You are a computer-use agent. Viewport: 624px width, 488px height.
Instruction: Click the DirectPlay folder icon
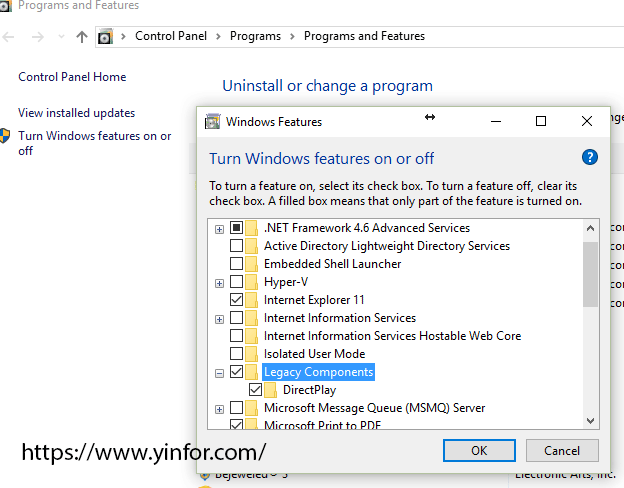click(x=269, y=390)
